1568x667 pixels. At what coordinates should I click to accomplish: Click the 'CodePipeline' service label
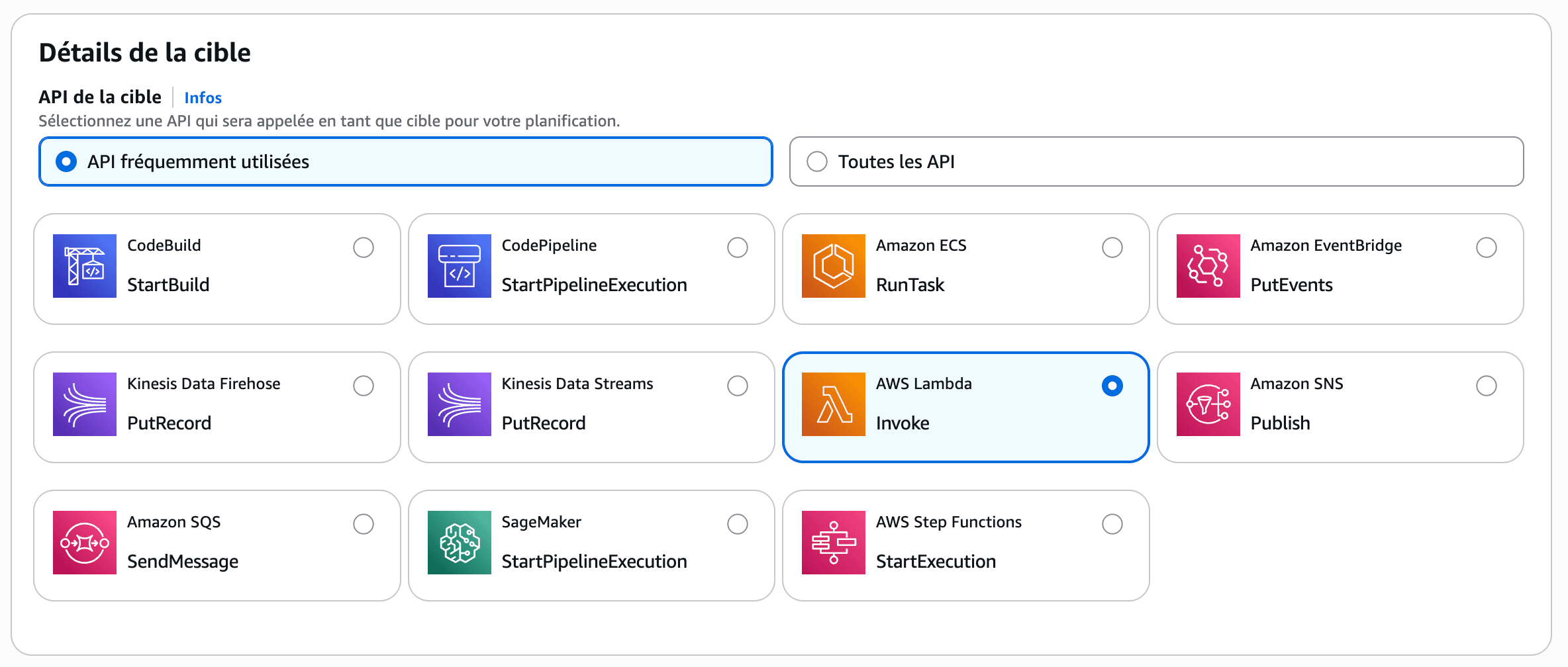(x=549, y=245)
